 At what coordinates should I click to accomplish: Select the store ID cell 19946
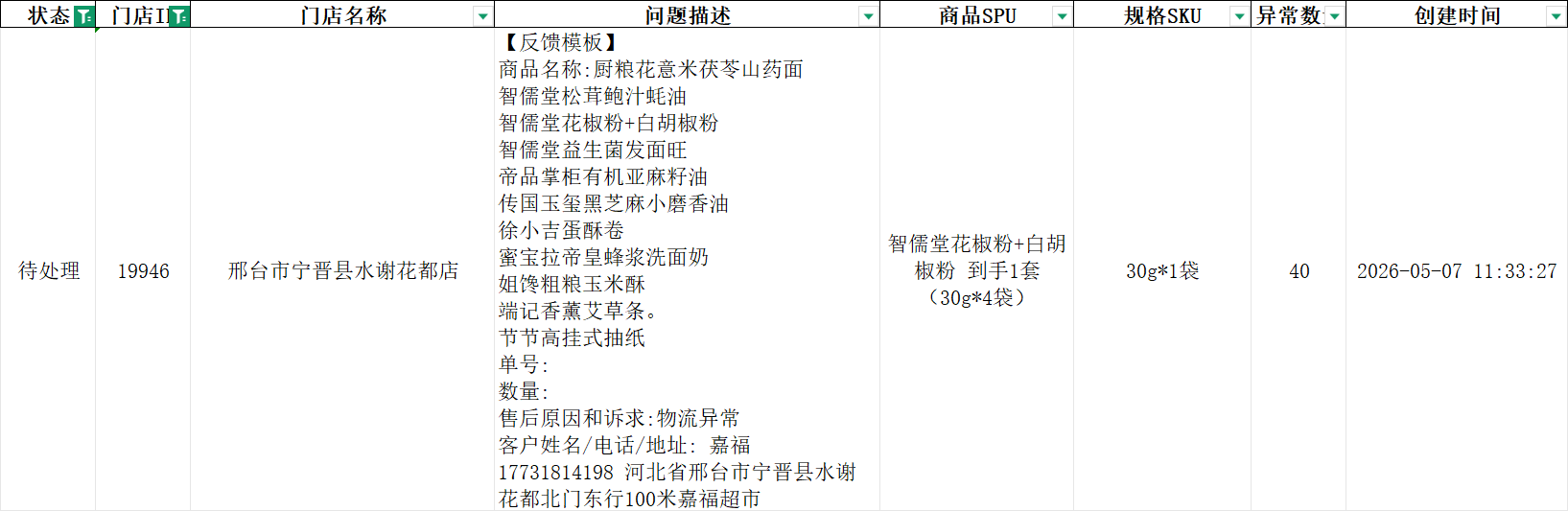point(143,270)
